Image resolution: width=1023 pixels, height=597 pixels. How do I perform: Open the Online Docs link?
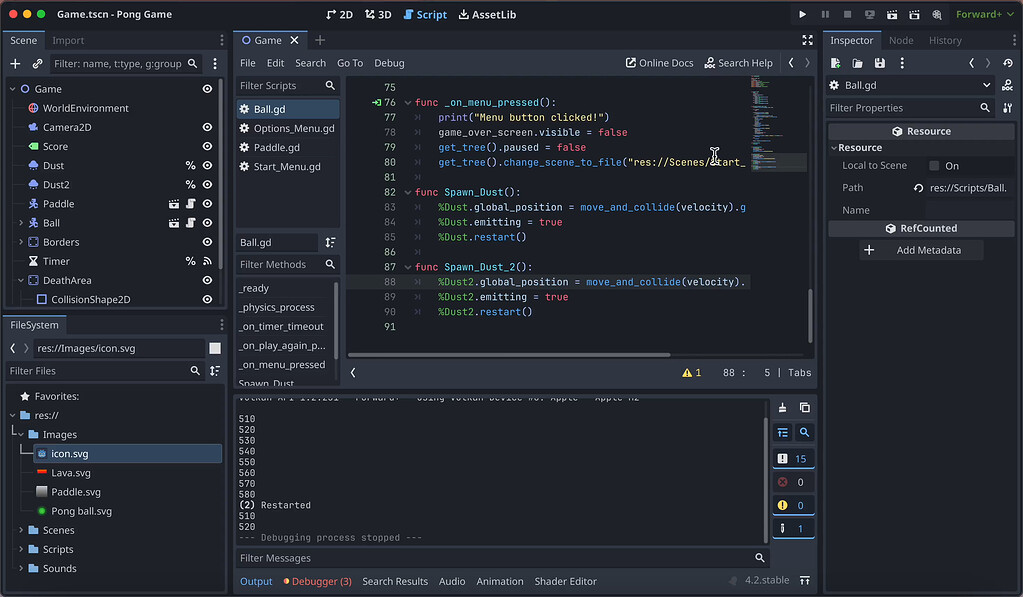coord(659,63)
